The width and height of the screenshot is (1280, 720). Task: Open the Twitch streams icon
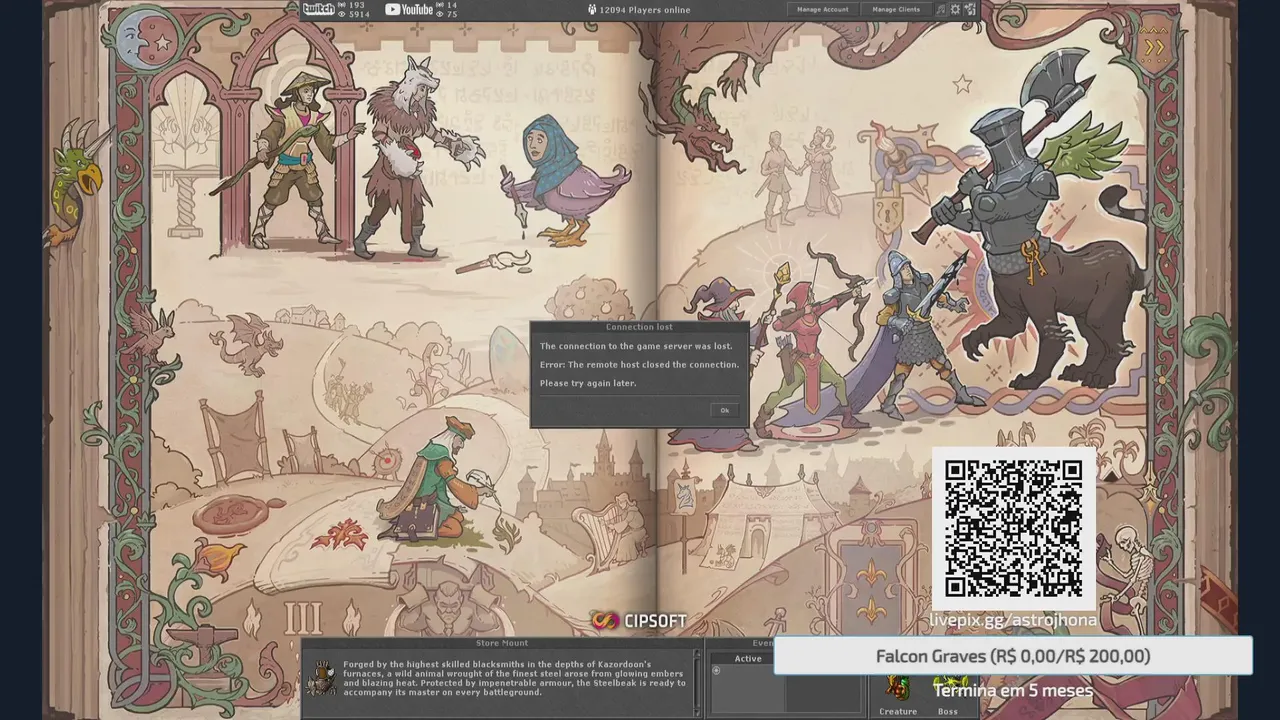(318, 9)
